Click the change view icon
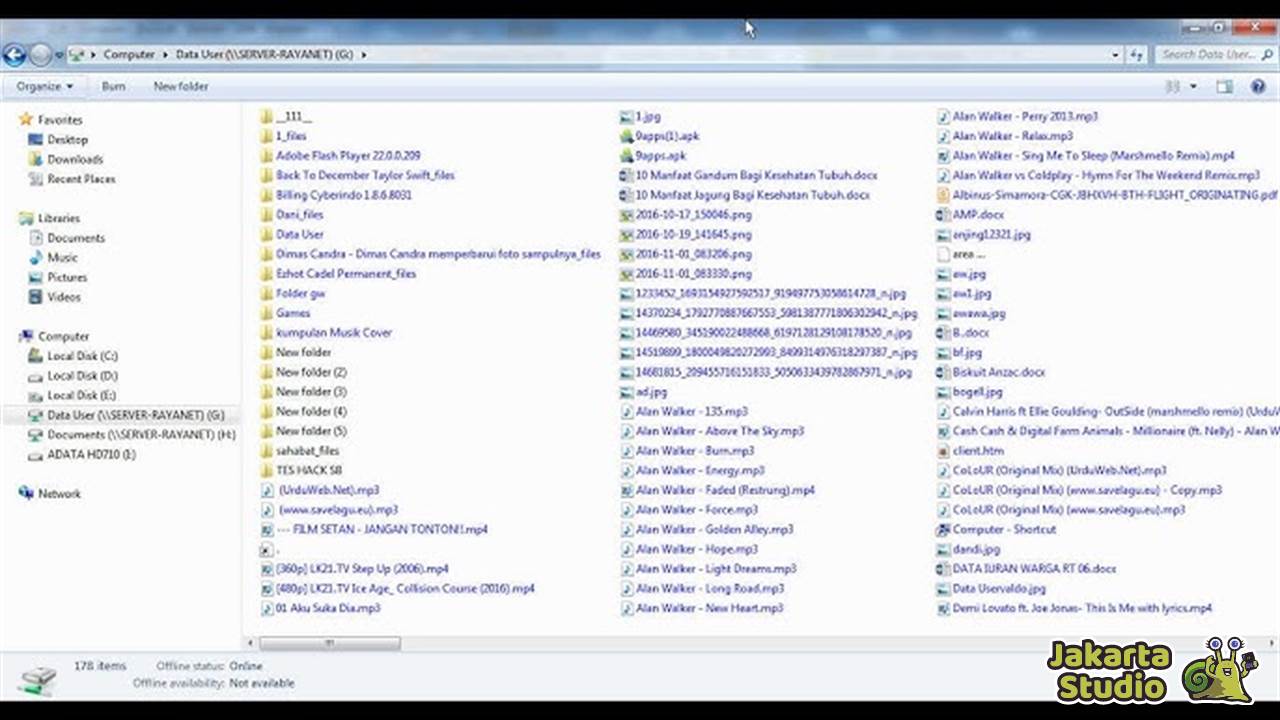Screen dimensions: 1280x720 pyautogui.click(x=1173, y=87)
